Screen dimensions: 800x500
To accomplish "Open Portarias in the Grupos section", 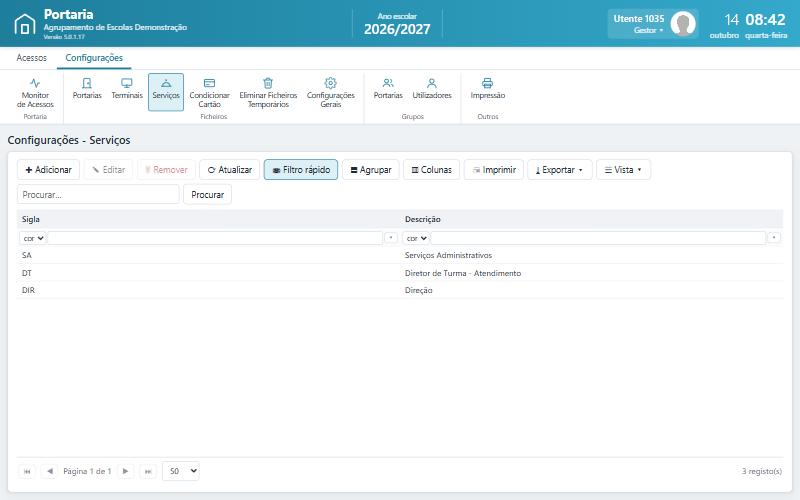I will point(388,88).
